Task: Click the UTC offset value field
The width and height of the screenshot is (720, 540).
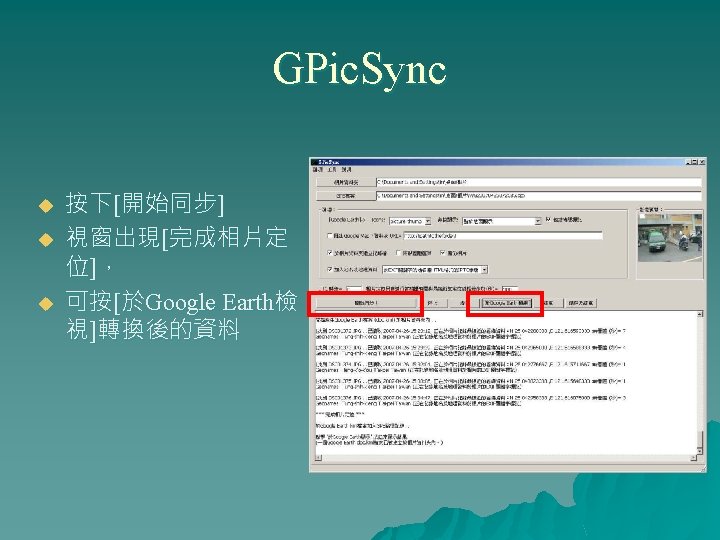Action: (x=354, y=289)
